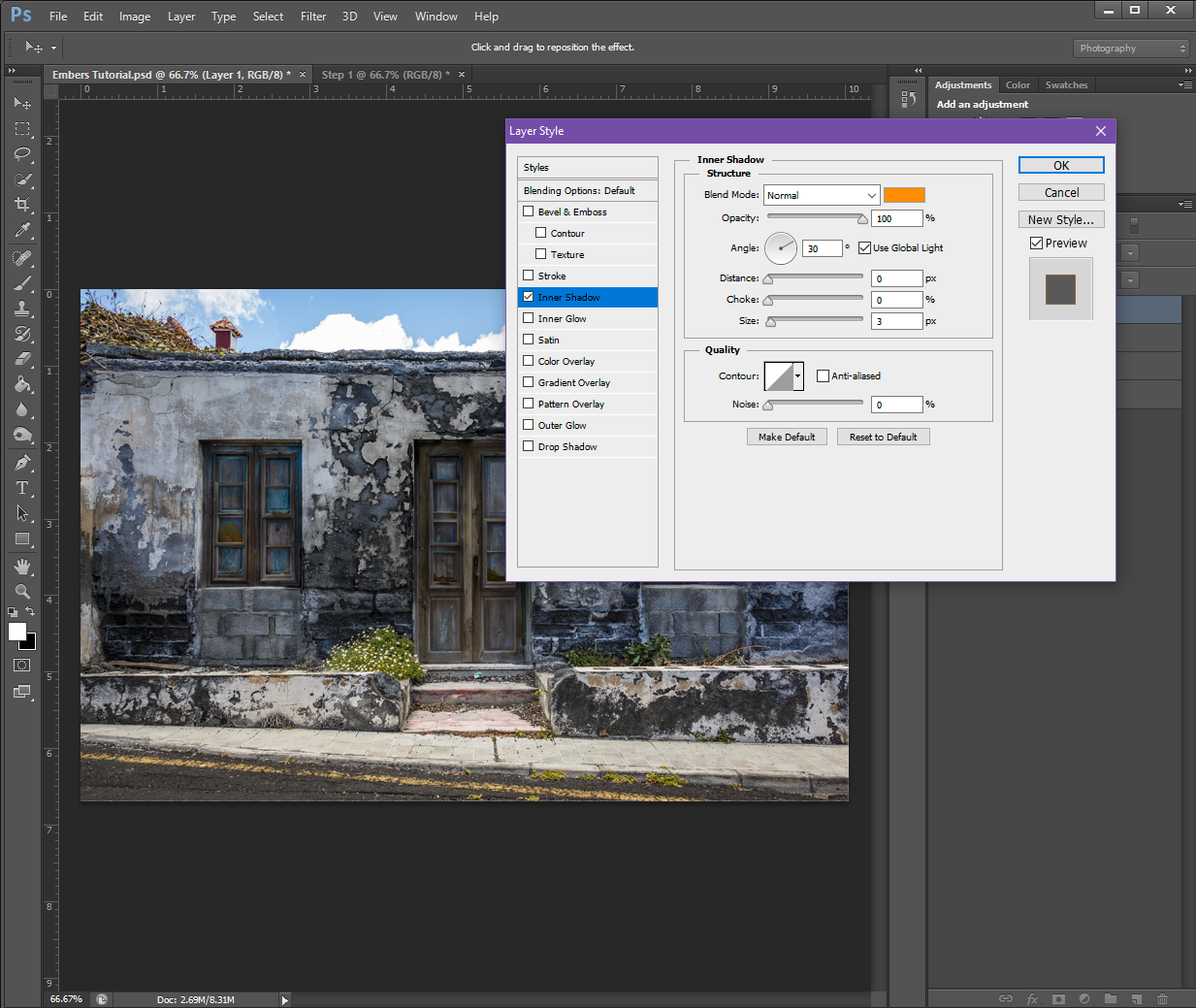Open the Photography workspace dropdown
Image resolution: width=1196 pixels, height=1008 pixels.
[x=1131, y=49]
